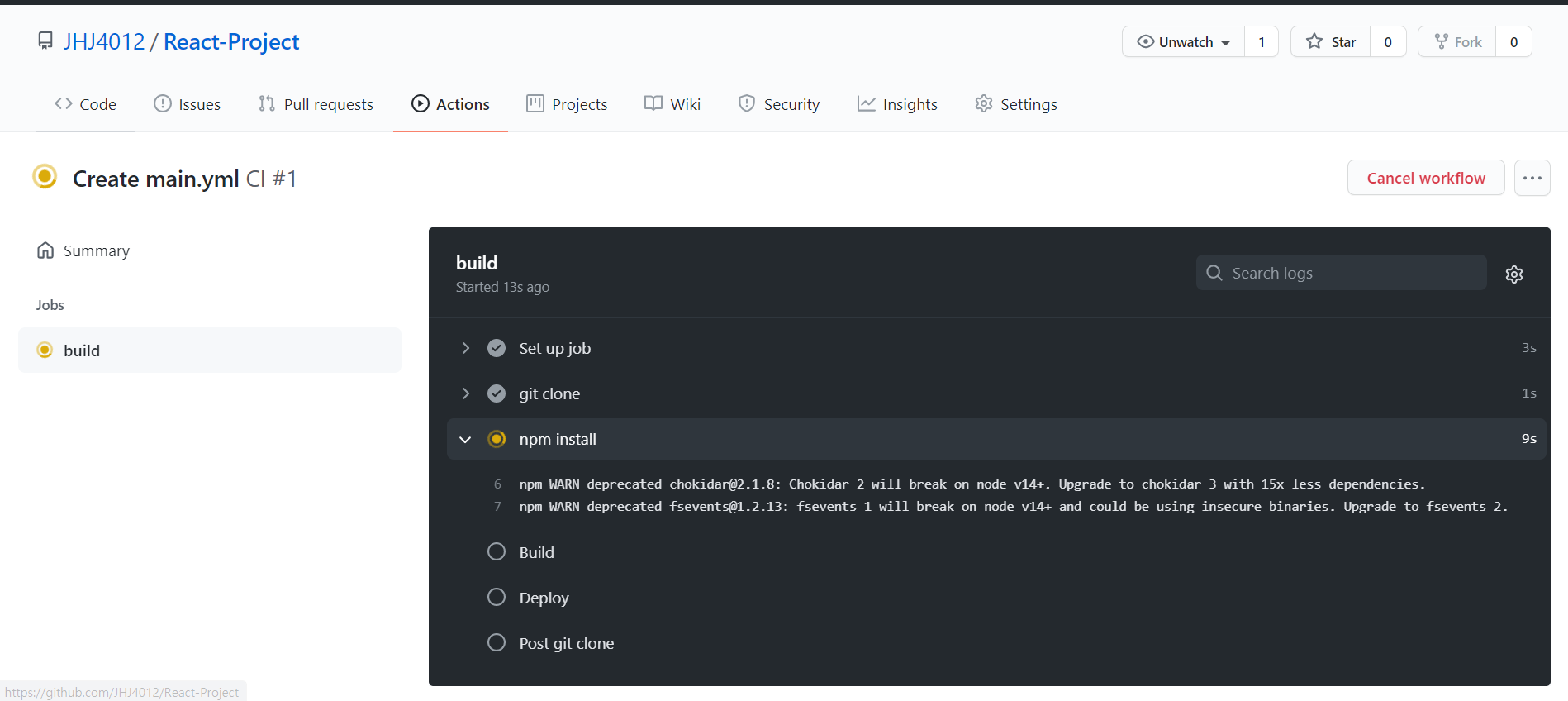The image size is (1568, 701).
Task: Click the Actions play icon
Action: (421, 103)
